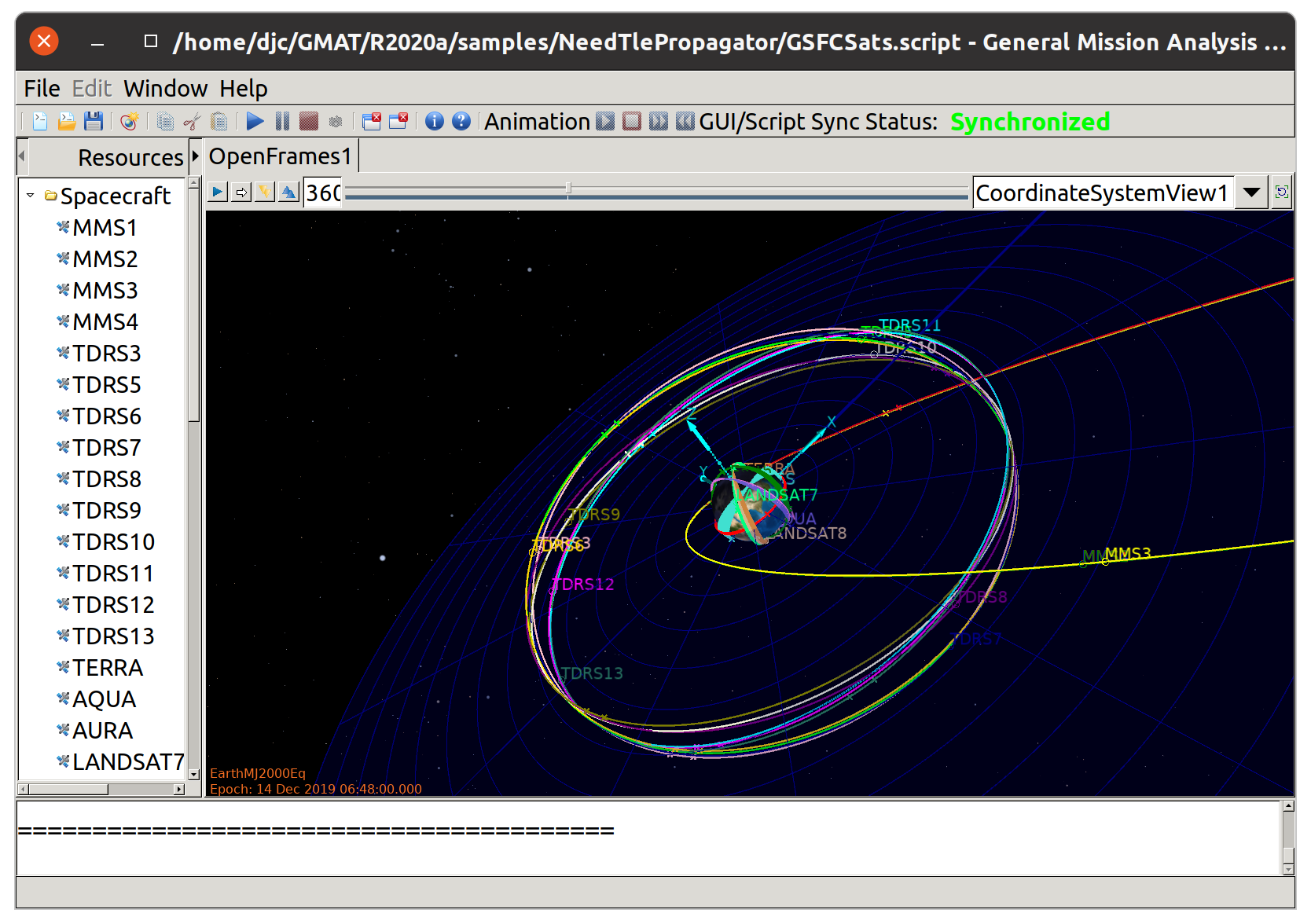Image resolution: width=1311 pixels, height=924 pixels.
Task: Click the Close All windows icon
Action: point(372,121)
